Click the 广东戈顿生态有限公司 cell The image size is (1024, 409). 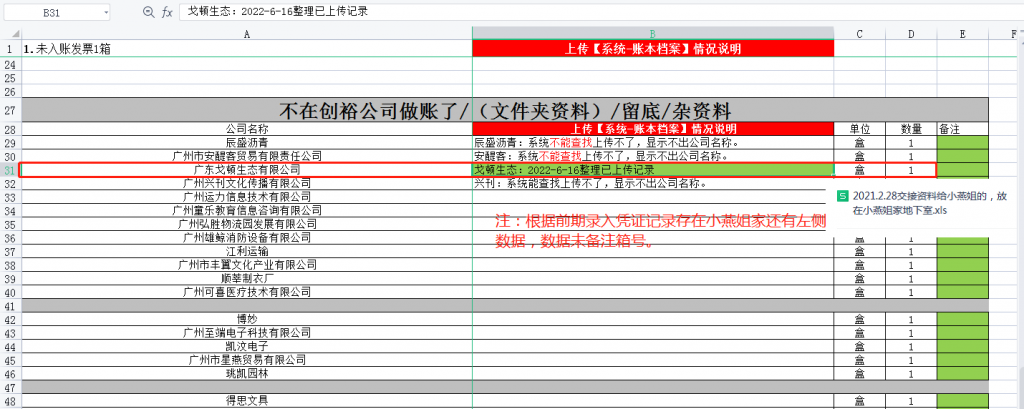coord(246,170)
